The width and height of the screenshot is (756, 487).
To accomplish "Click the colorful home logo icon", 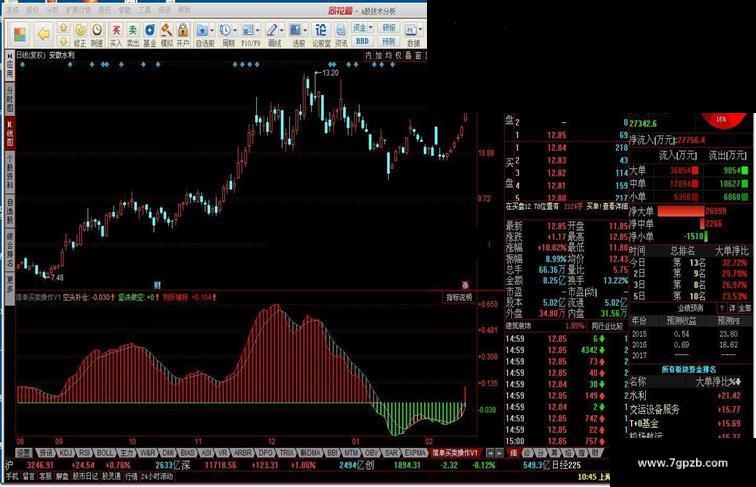I will [x=20, y=35].
